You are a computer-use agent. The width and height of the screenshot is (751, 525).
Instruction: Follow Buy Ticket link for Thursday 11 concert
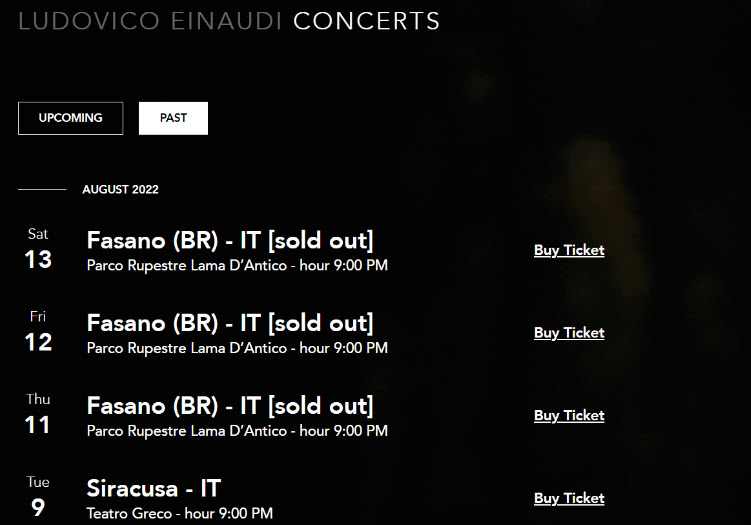[x=569, y=416]
